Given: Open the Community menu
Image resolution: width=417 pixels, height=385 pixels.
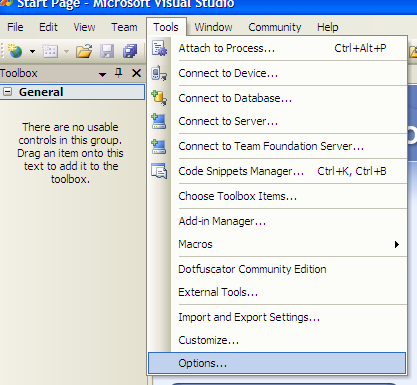Looking at the screenshot, I should 275,27.
